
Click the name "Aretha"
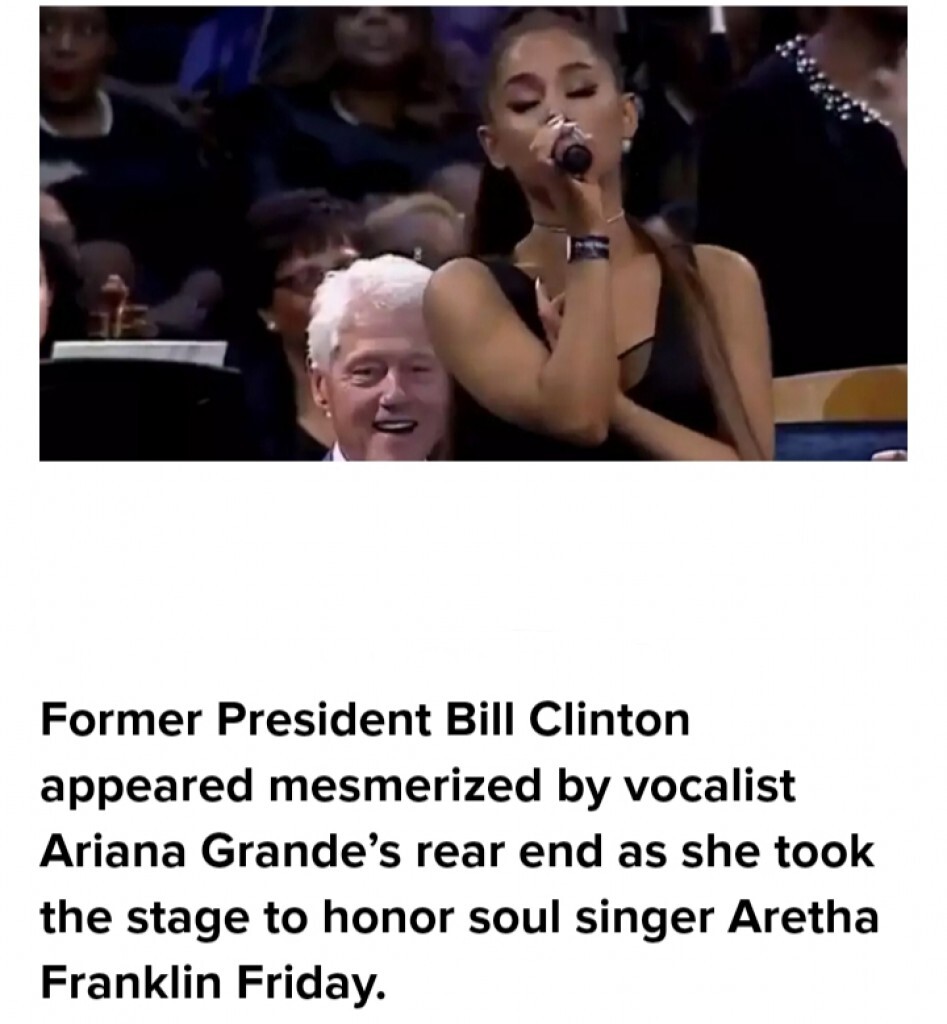click(x=803, y=917)
